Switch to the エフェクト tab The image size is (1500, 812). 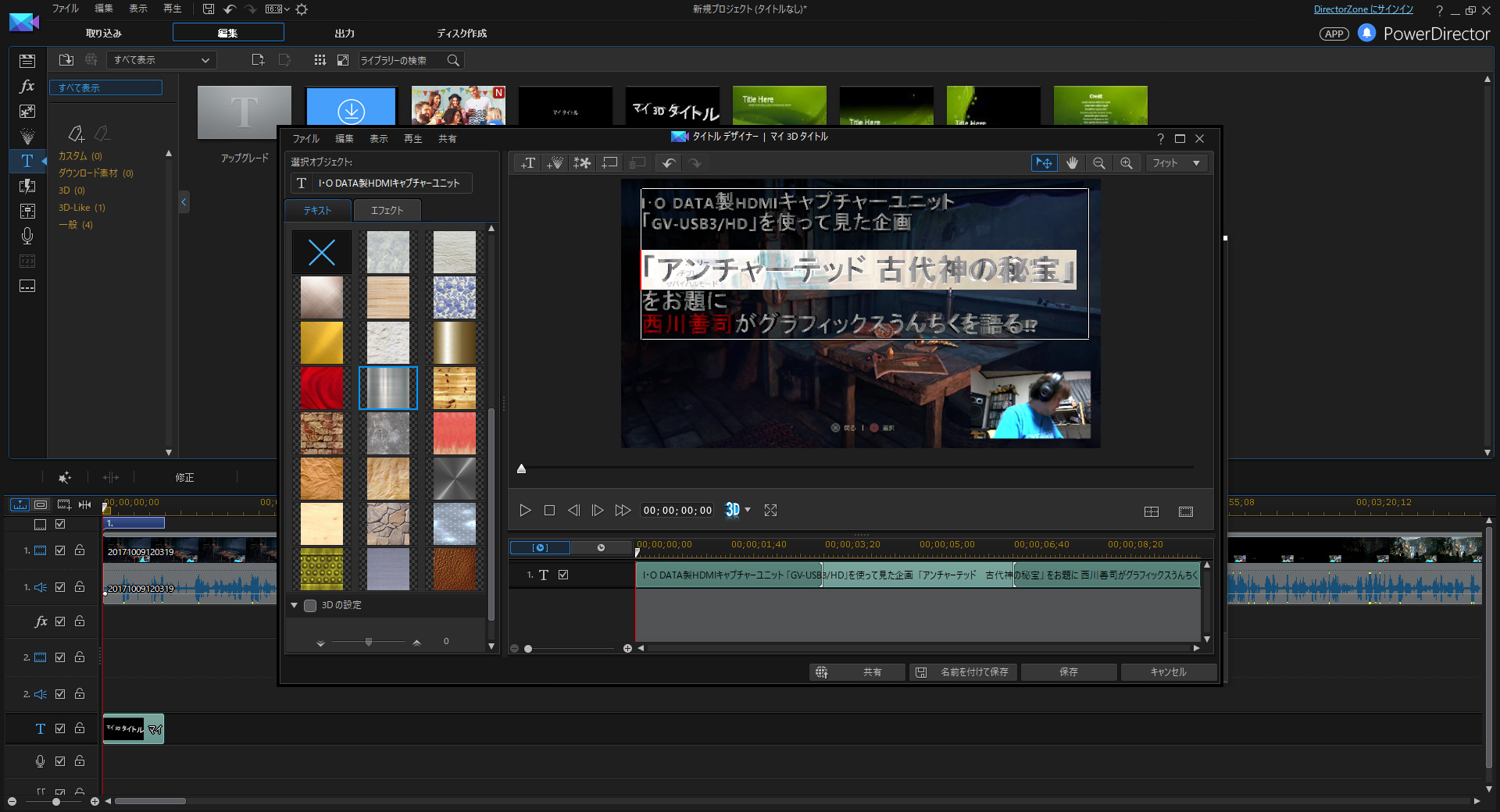pos(387,210)
